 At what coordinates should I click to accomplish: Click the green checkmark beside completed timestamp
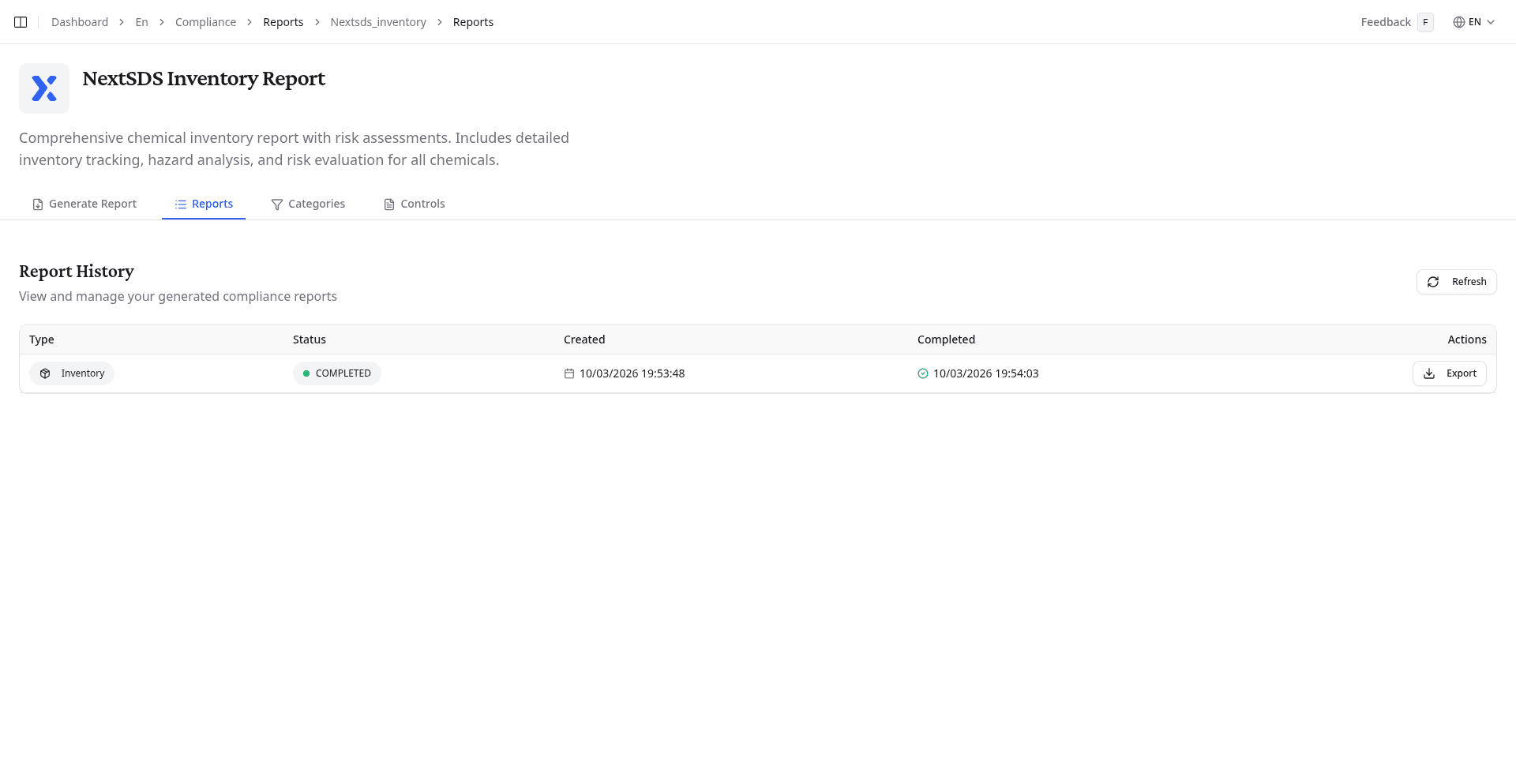tap(923, 373)
